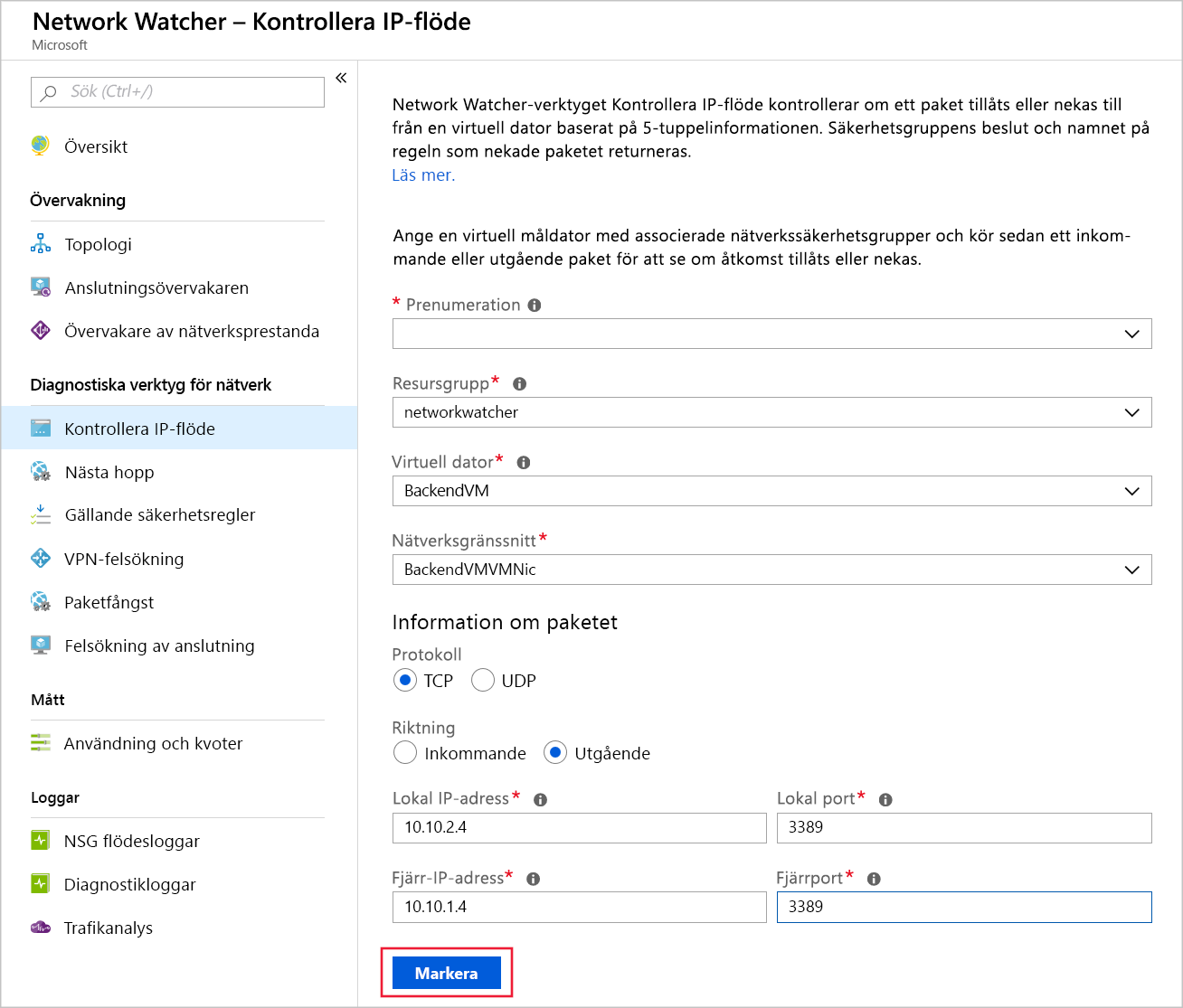
Task: Click the info icon next to Lokal IP-adress
Action: 541,800
